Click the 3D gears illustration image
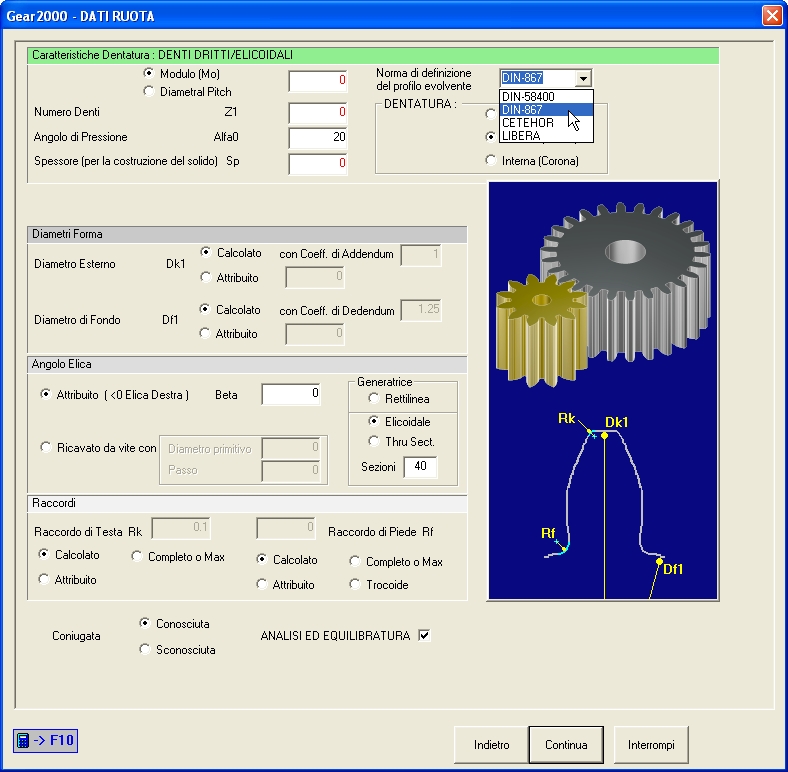Viewport: 788px width, 772px height. click(x=603, y=391)
